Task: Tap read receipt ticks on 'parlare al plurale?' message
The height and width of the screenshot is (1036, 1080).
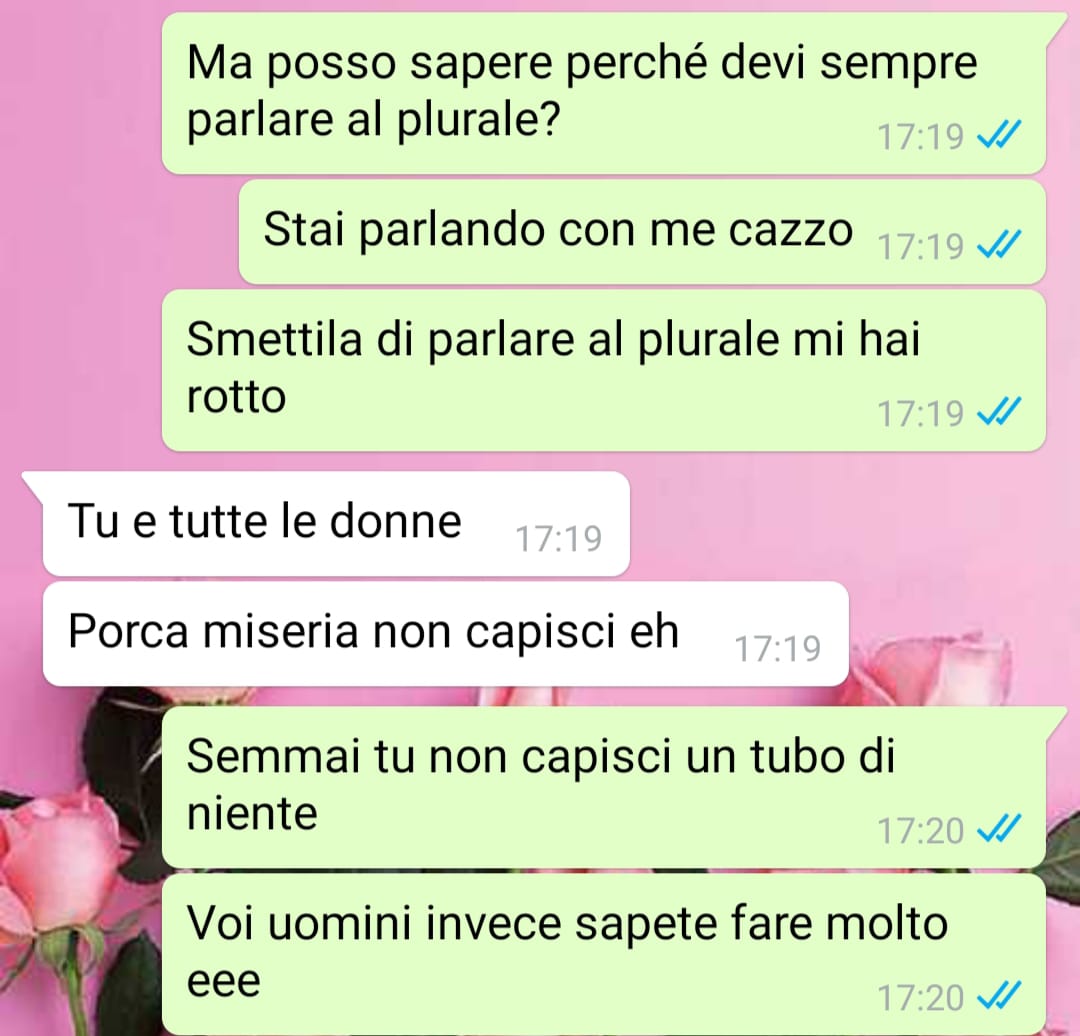Action: [x=999, y=135]
